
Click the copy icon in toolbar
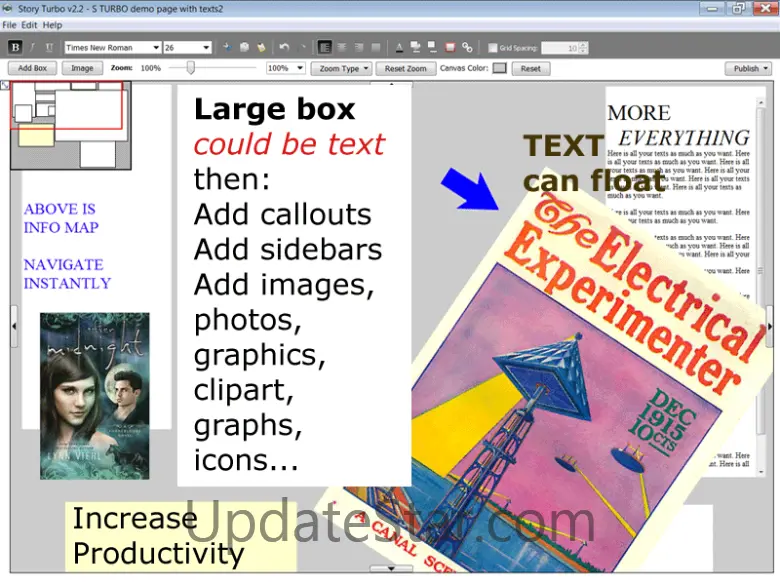pyautogui.click(x=244, y=47)
